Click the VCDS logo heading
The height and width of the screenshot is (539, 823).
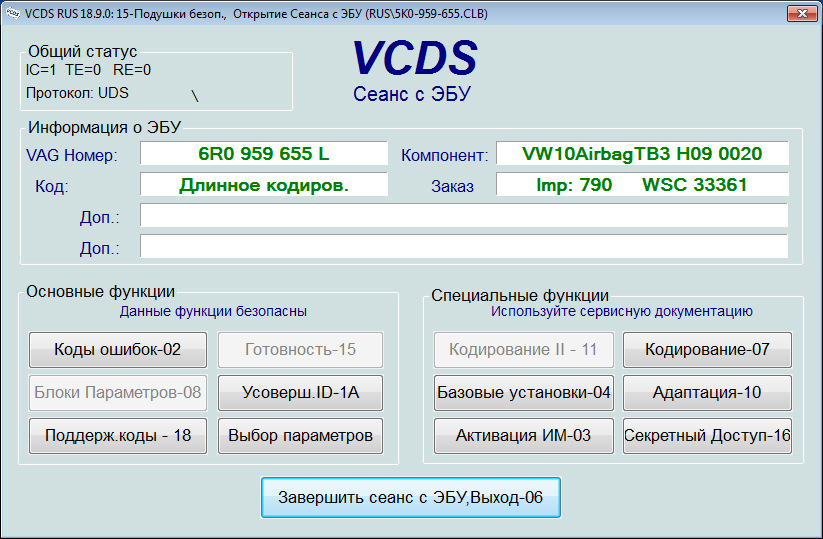coord(415,58)
